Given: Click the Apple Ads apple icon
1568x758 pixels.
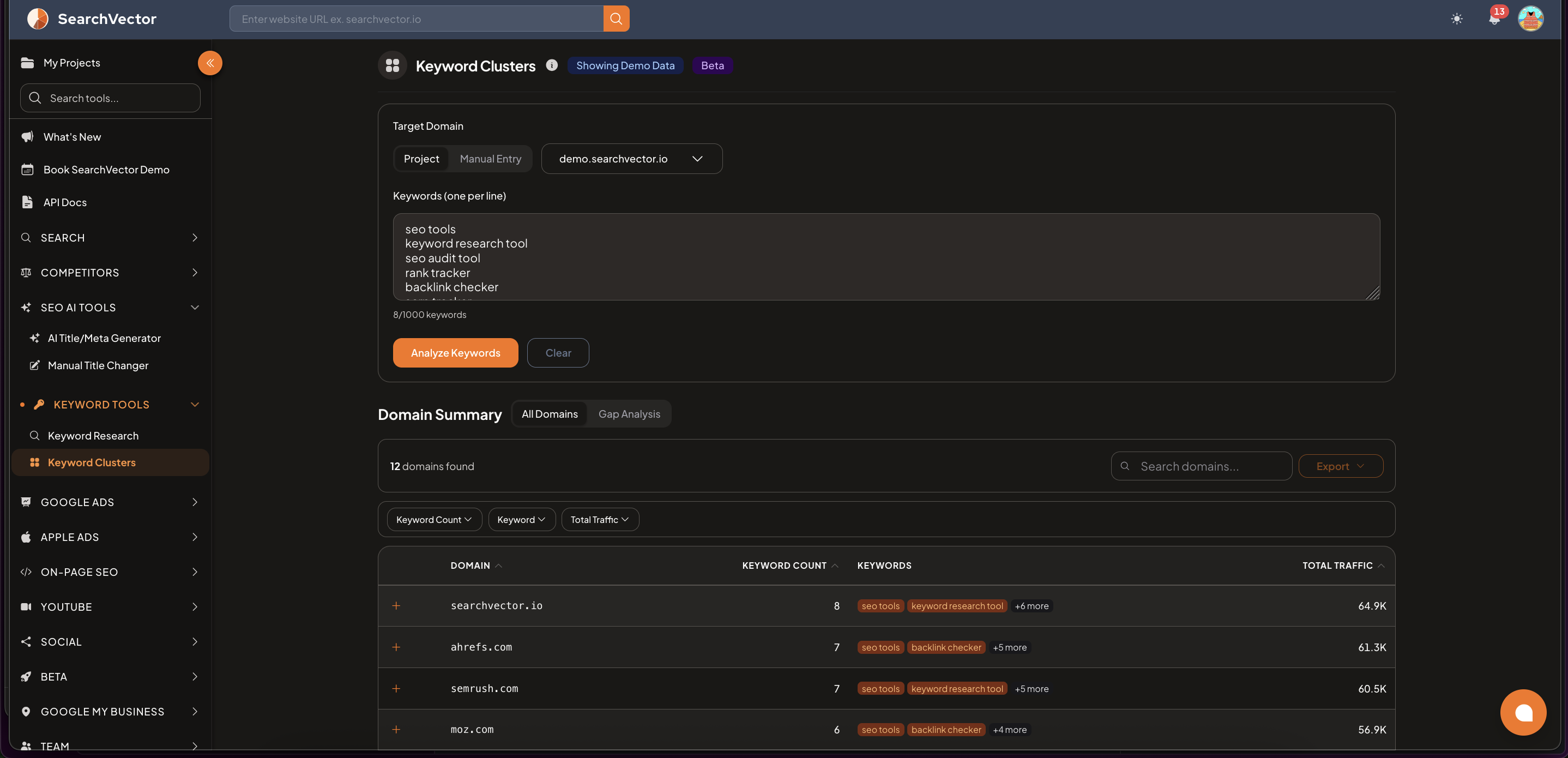Looking at the screenshot, I should click(x=26, y=537).
